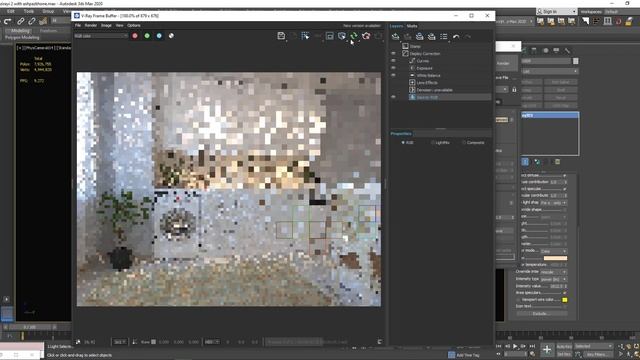Switch to alpha channel view
Viewport: 640px width, 360px height.
171,36
